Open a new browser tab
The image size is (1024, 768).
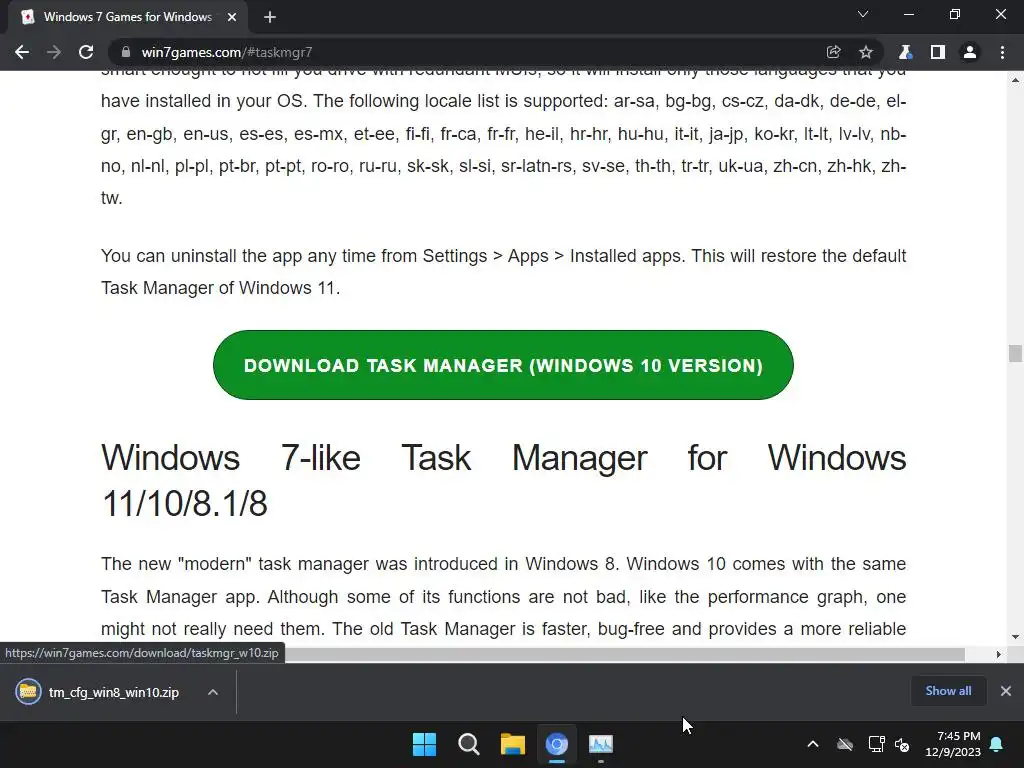point(270,17)
